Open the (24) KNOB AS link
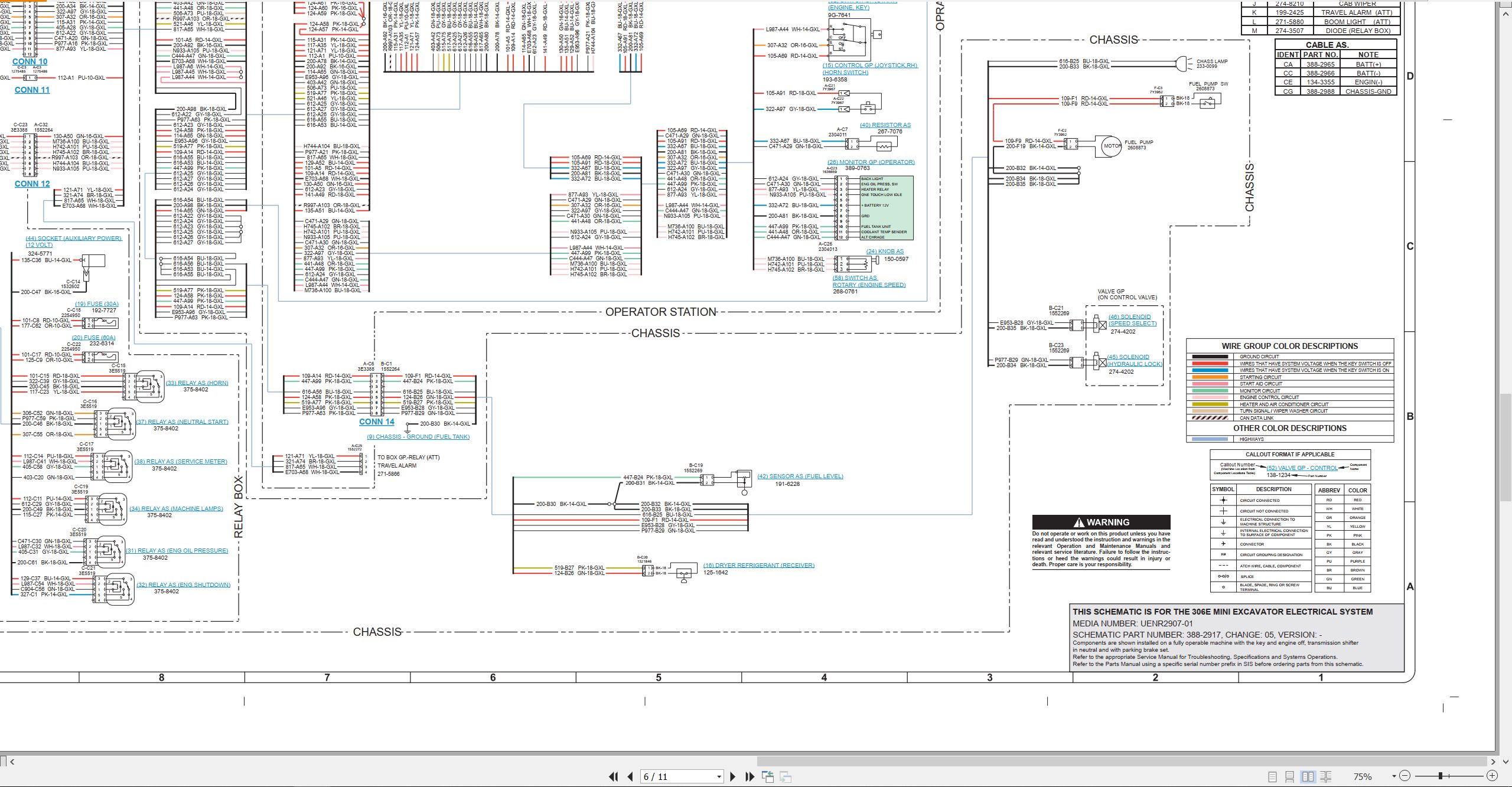 (885, 252)
